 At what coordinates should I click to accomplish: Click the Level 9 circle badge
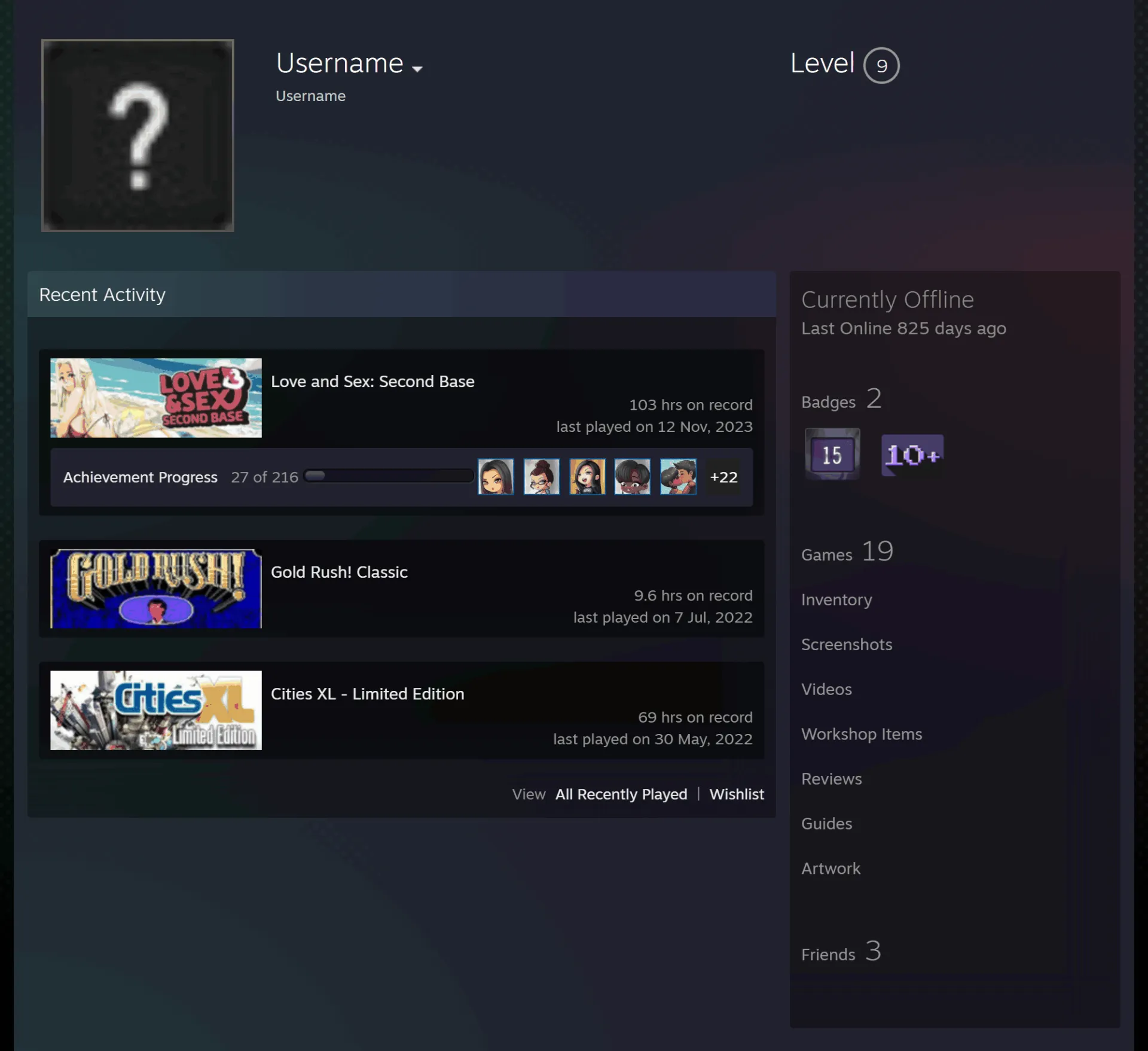pyautogui.click(x=881, y=65)
